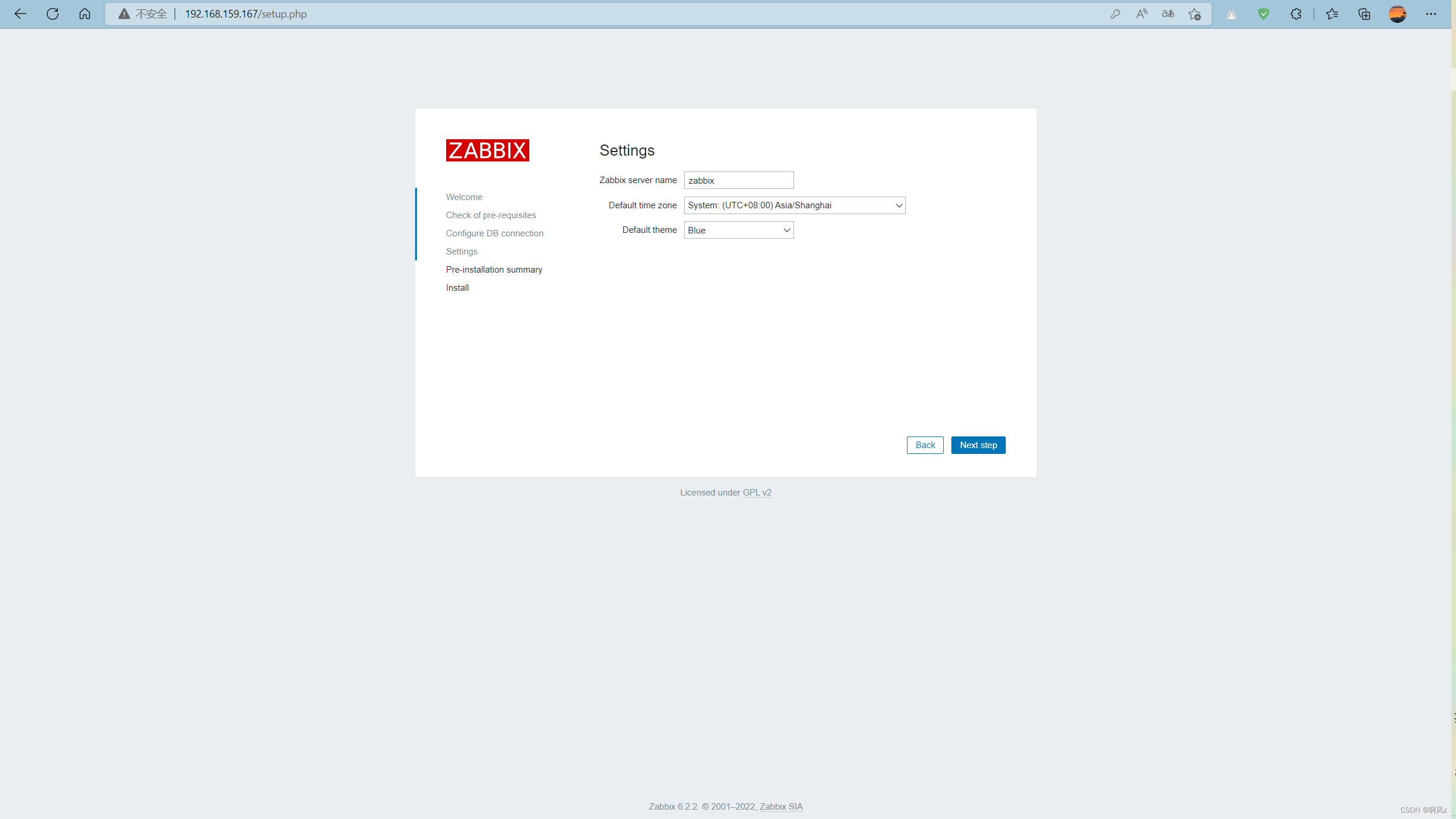The width and height of the screenshot is (1456, 819).
Task: Reload the setup page
Action: [53, 14]
